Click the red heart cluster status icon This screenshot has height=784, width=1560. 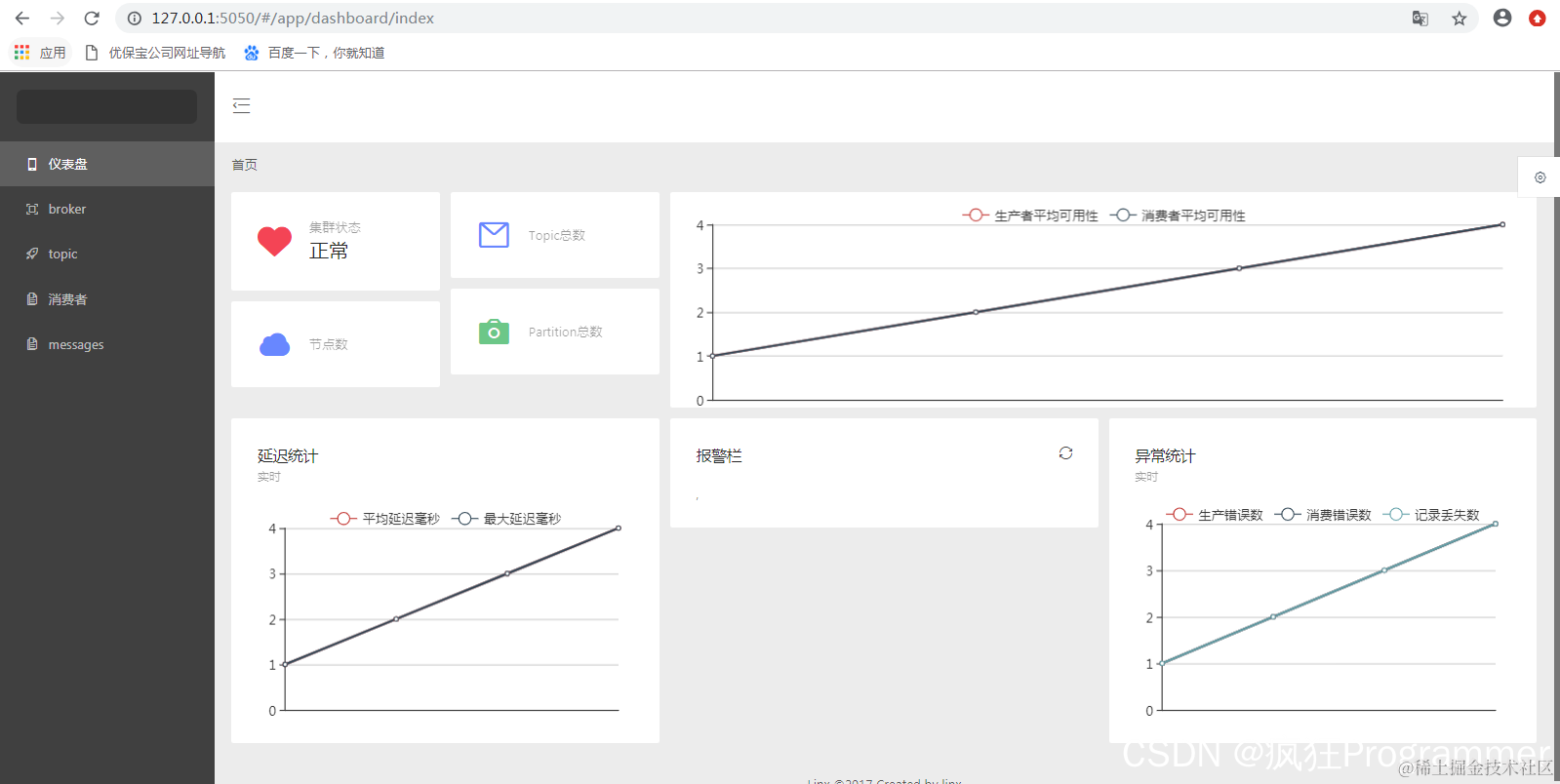pos(274,241)
